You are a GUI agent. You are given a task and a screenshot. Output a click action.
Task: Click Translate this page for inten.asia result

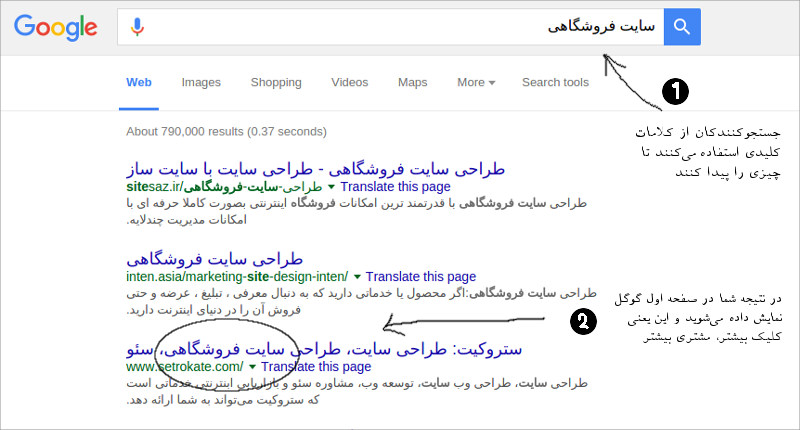[421, 276]
